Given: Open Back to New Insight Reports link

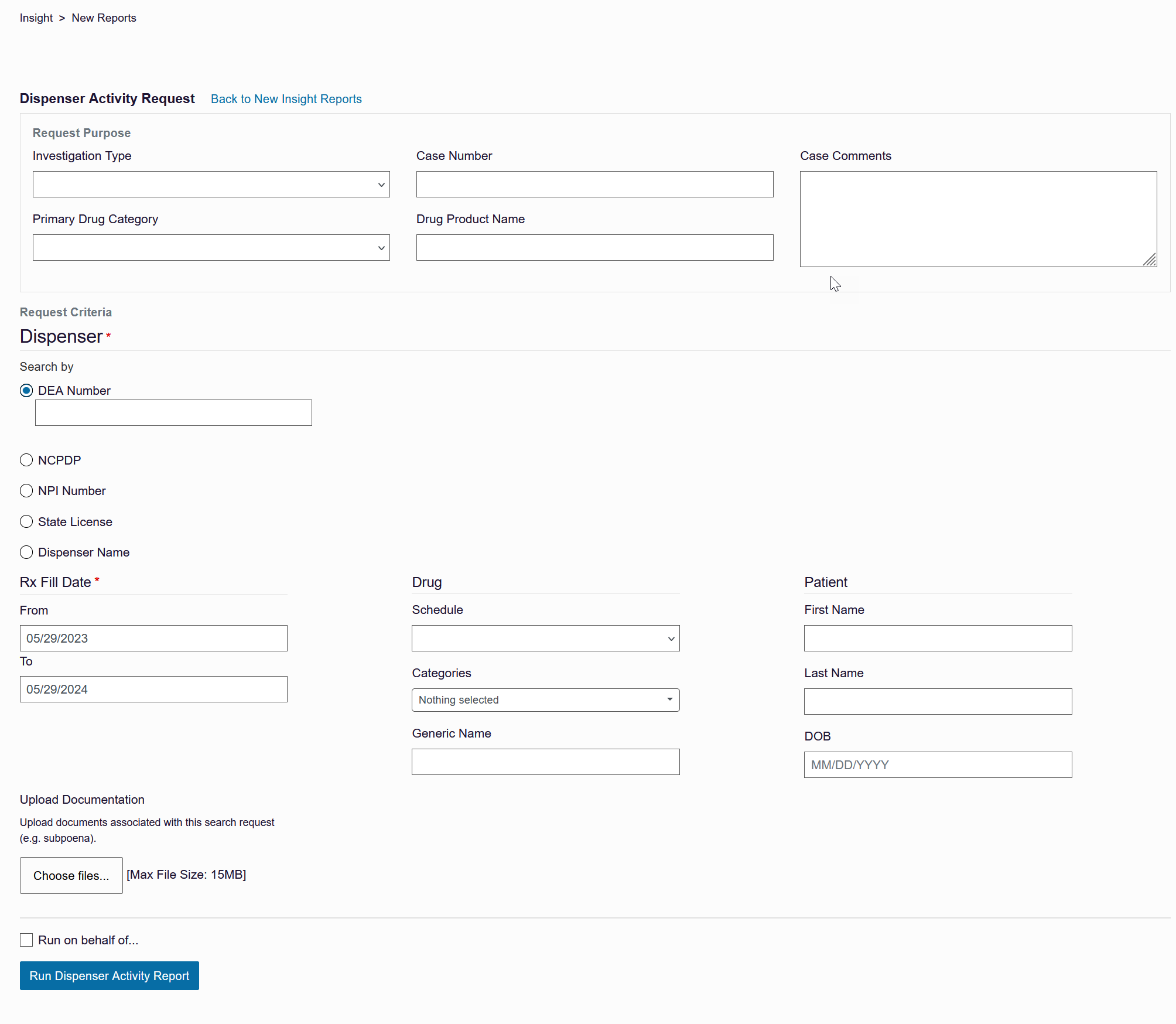Looking at the screenshot, I should [286, 98].
